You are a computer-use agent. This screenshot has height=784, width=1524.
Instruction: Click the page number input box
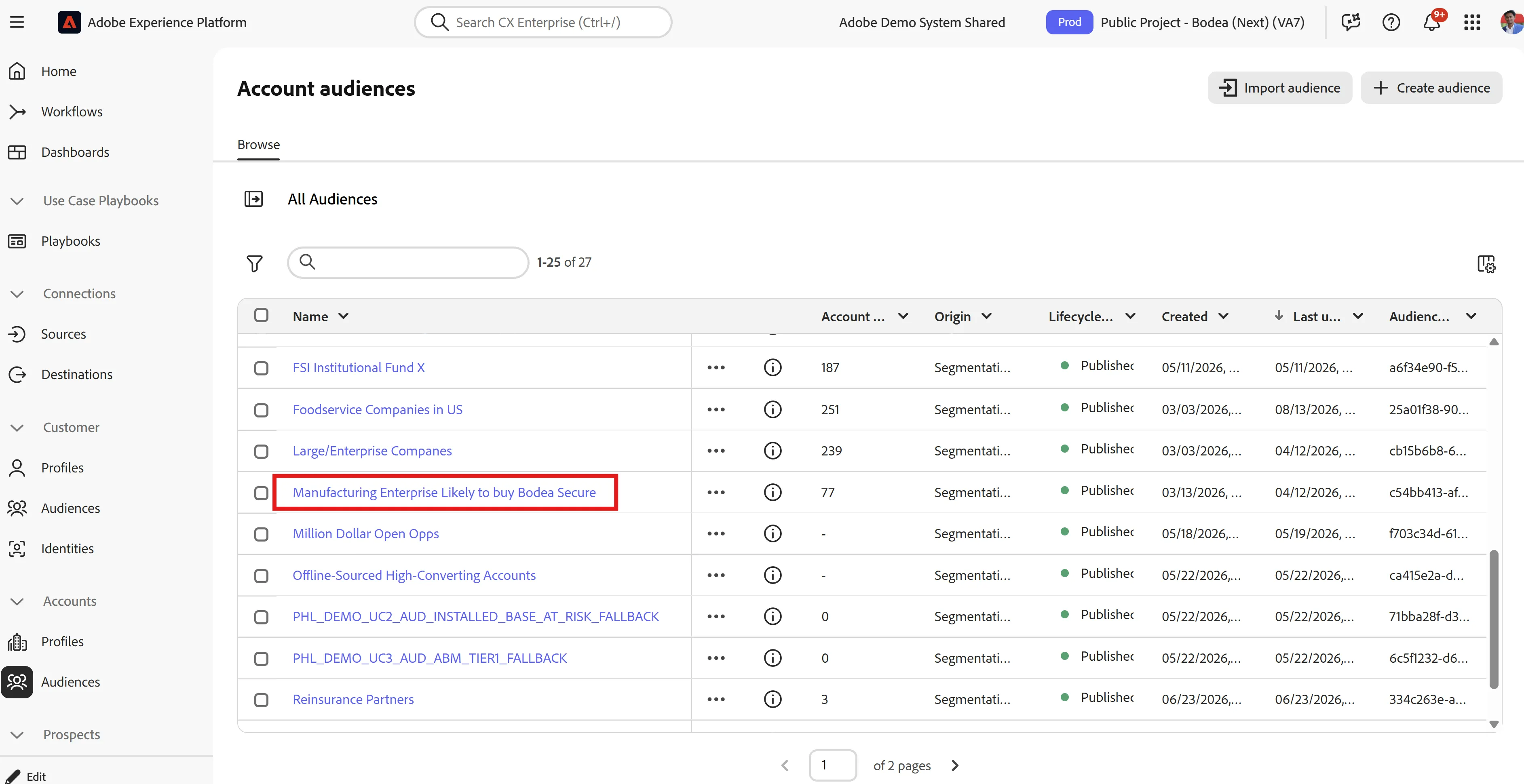point(832,766)
